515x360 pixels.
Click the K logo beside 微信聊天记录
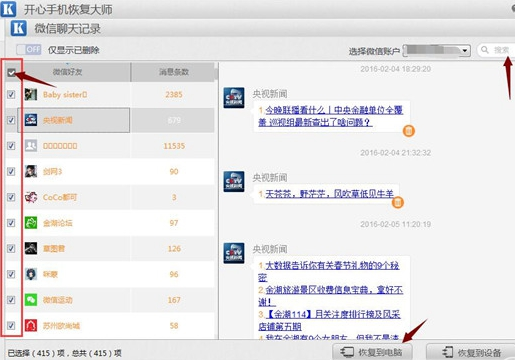(18, 28)
